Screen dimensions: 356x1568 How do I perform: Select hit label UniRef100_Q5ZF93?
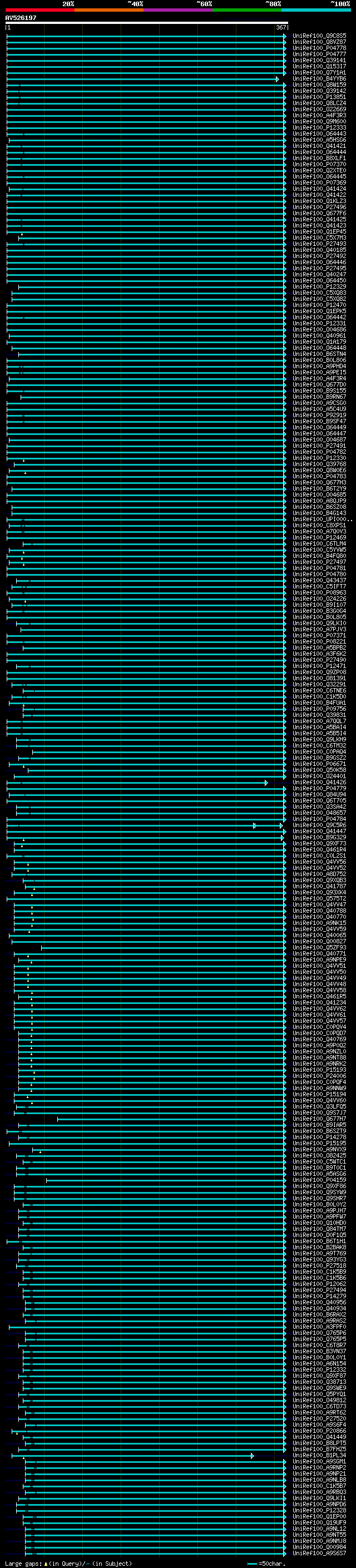(319, 948)
